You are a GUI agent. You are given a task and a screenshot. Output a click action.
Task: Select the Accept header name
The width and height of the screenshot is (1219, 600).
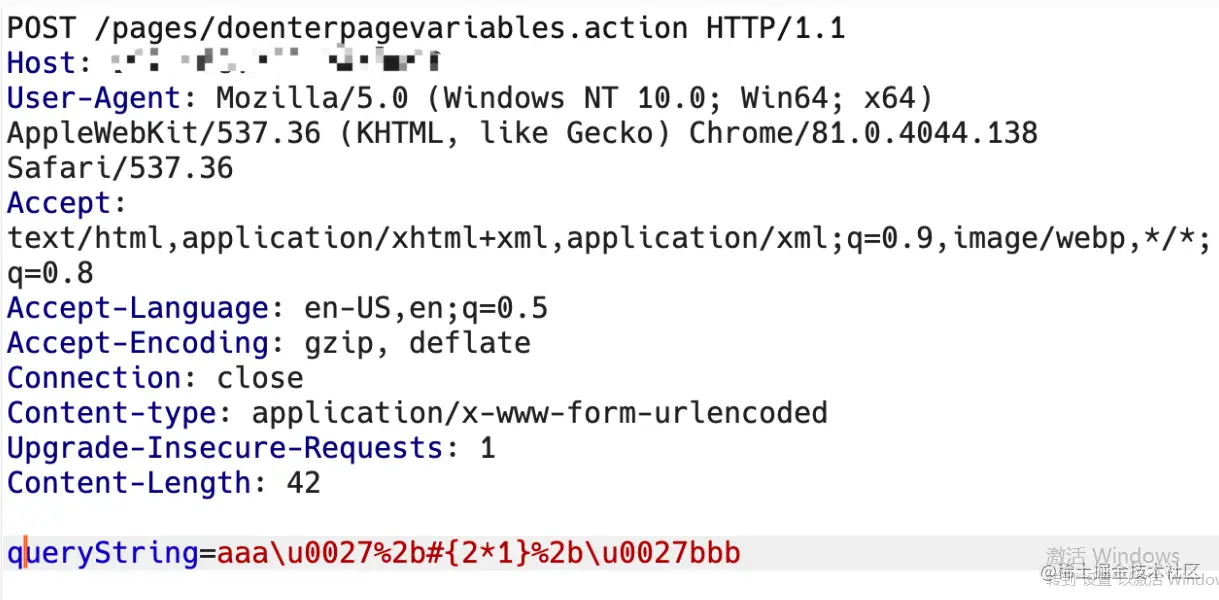(x=59, y=203)
